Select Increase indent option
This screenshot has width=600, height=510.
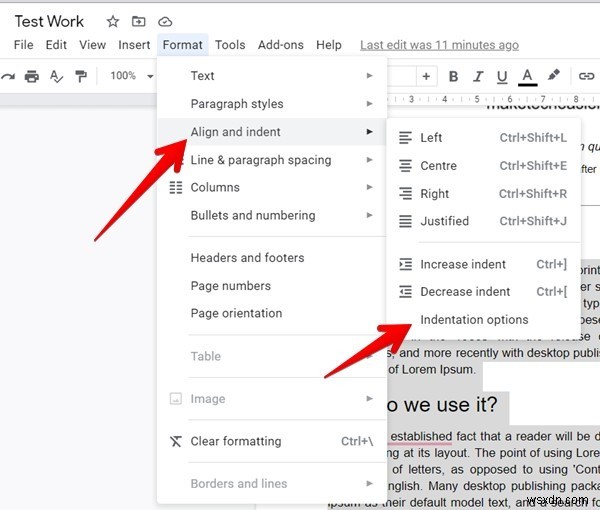pyautogui.click(x=484, y=264)
